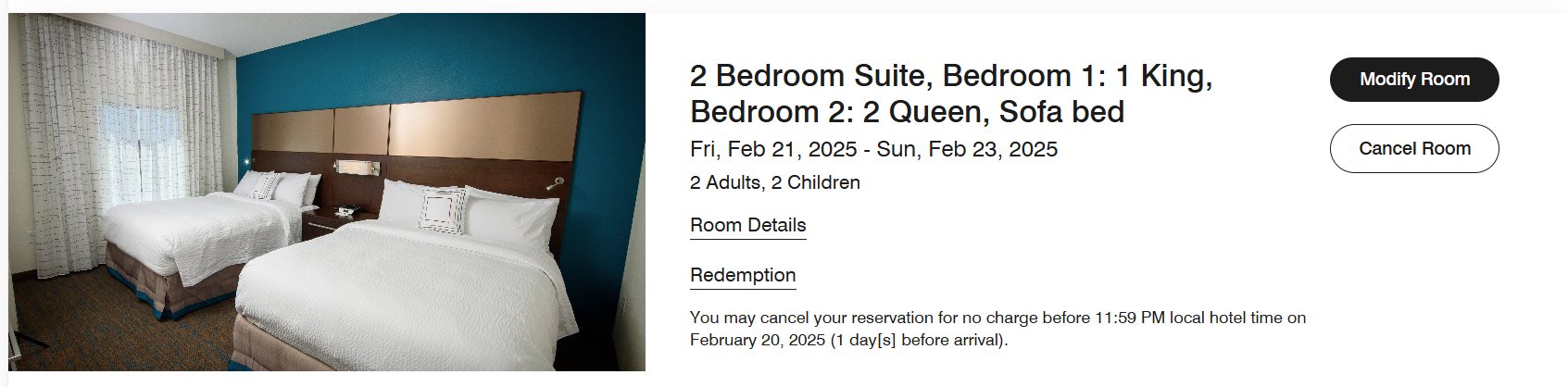Click the Modify Room button
This screenshot has height=387, width=1568.
pyautogui.click(x=1413, y=80)
